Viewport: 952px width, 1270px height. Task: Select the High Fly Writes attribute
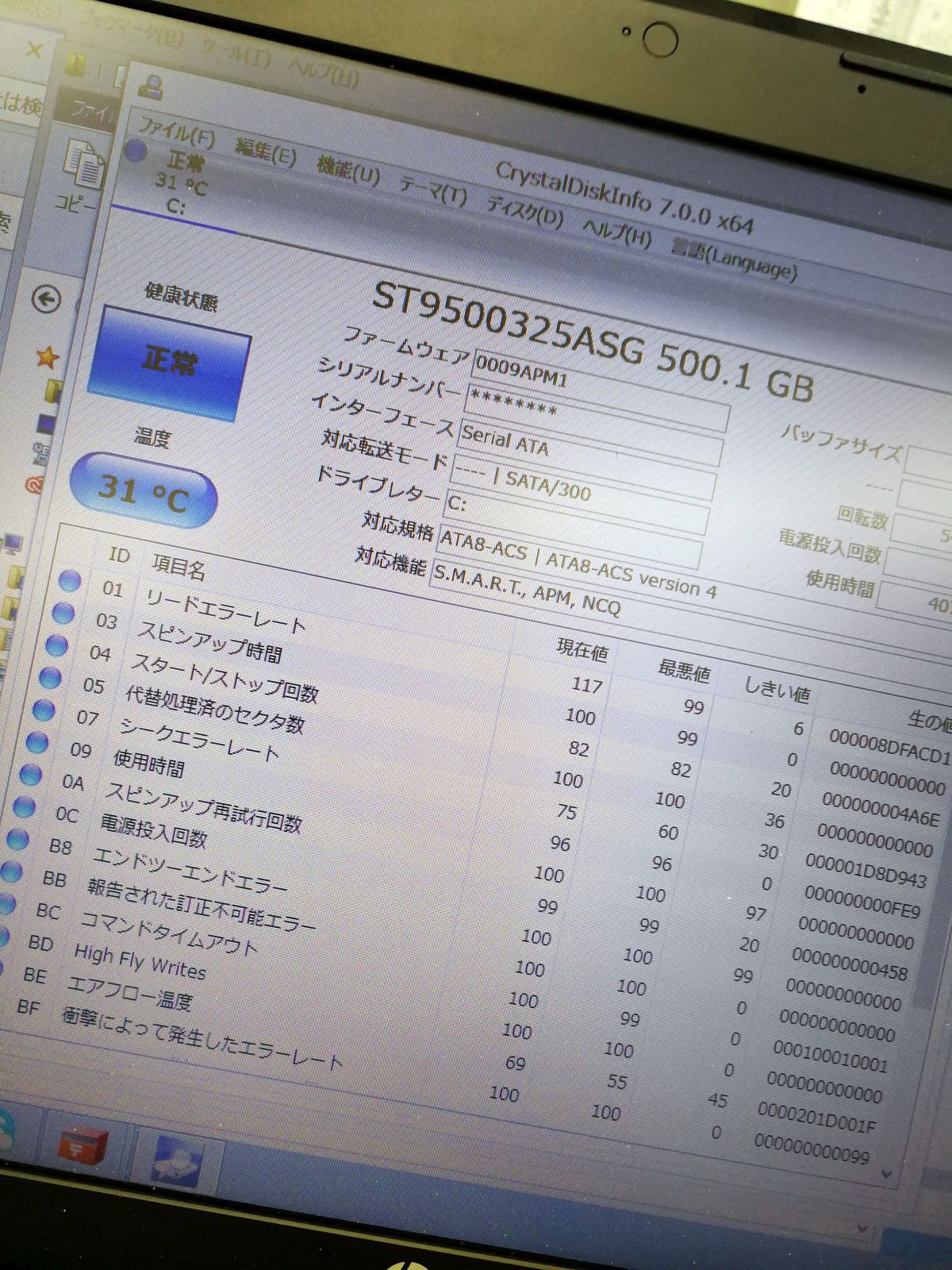140,961
